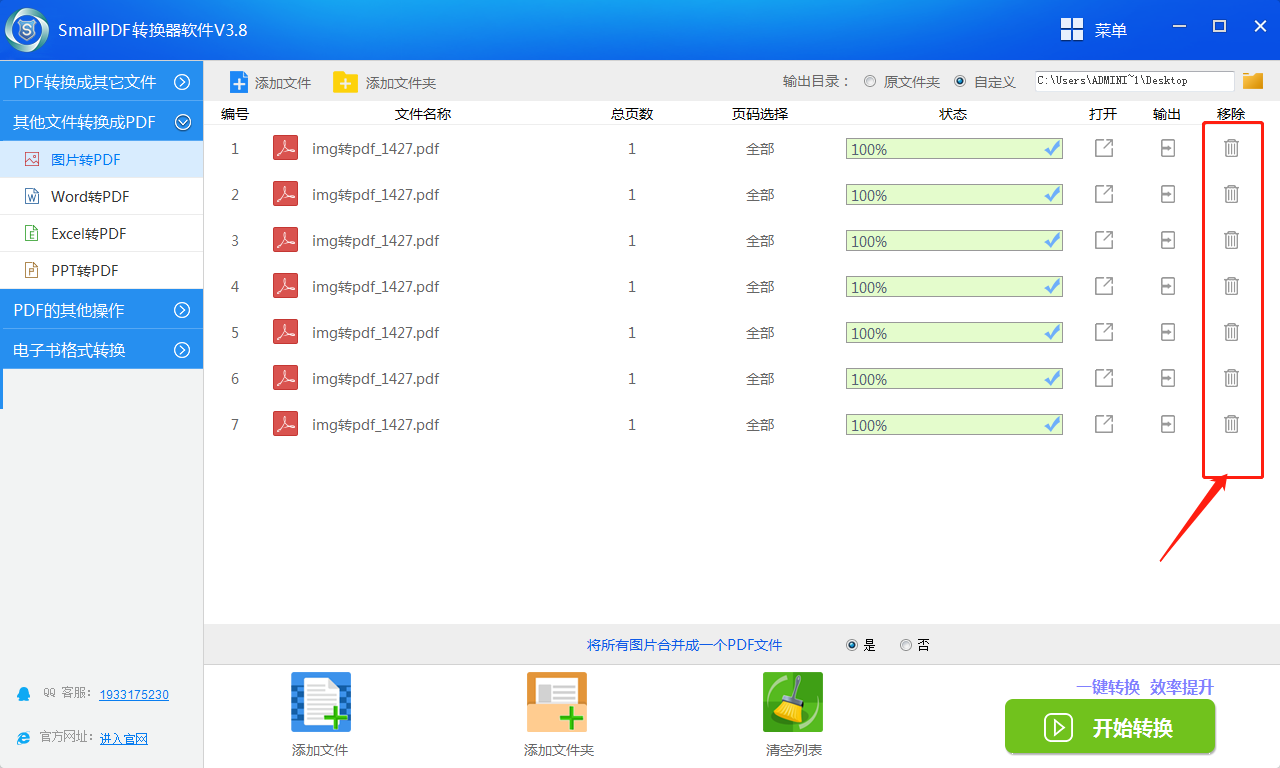
Task: Click the export icon in row 1
Action: click(x=1168, y=148)
